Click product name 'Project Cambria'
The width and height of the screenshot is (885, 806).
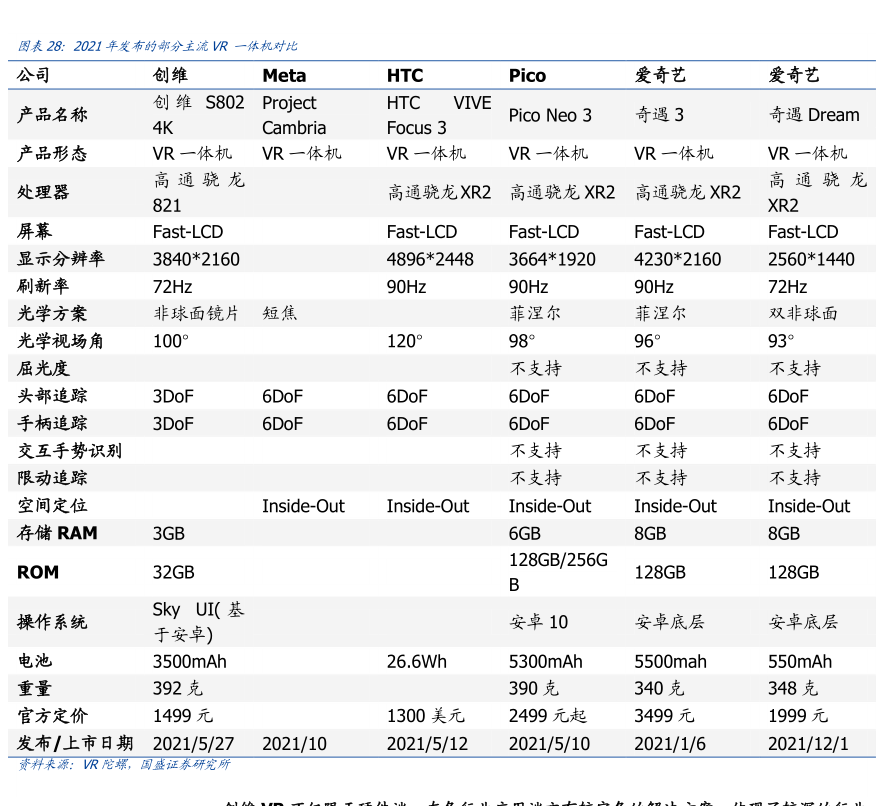(x=294, y=115)
